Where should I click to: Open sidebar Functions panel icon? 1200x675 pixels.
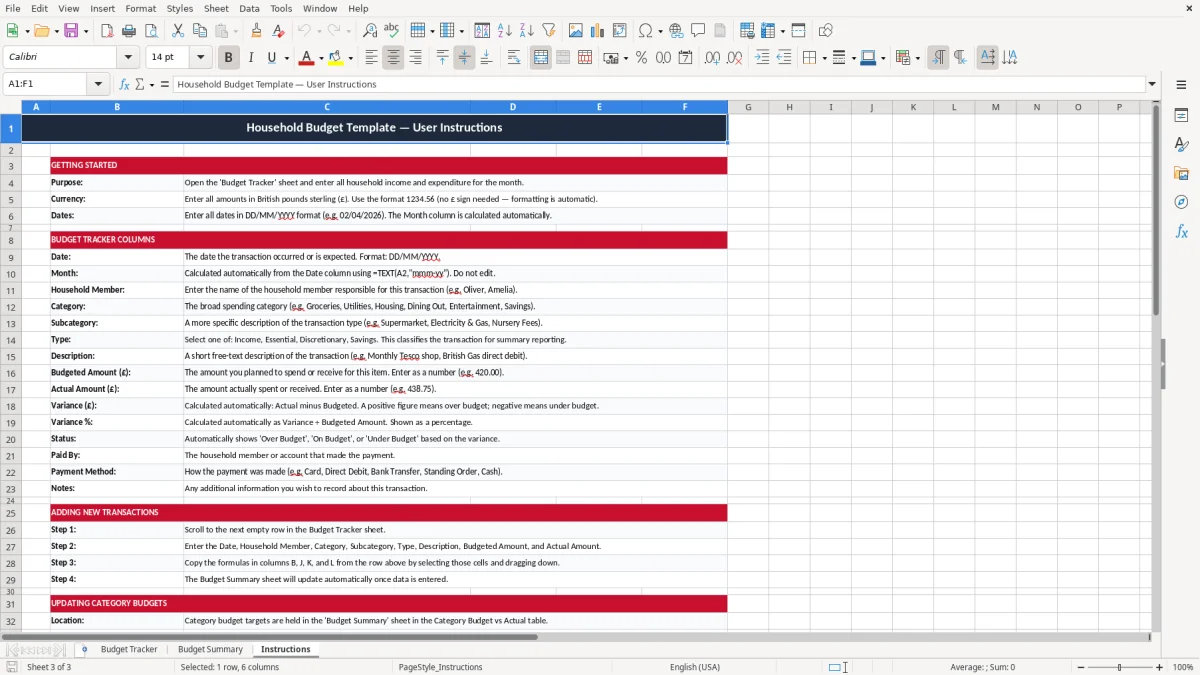1181,231
